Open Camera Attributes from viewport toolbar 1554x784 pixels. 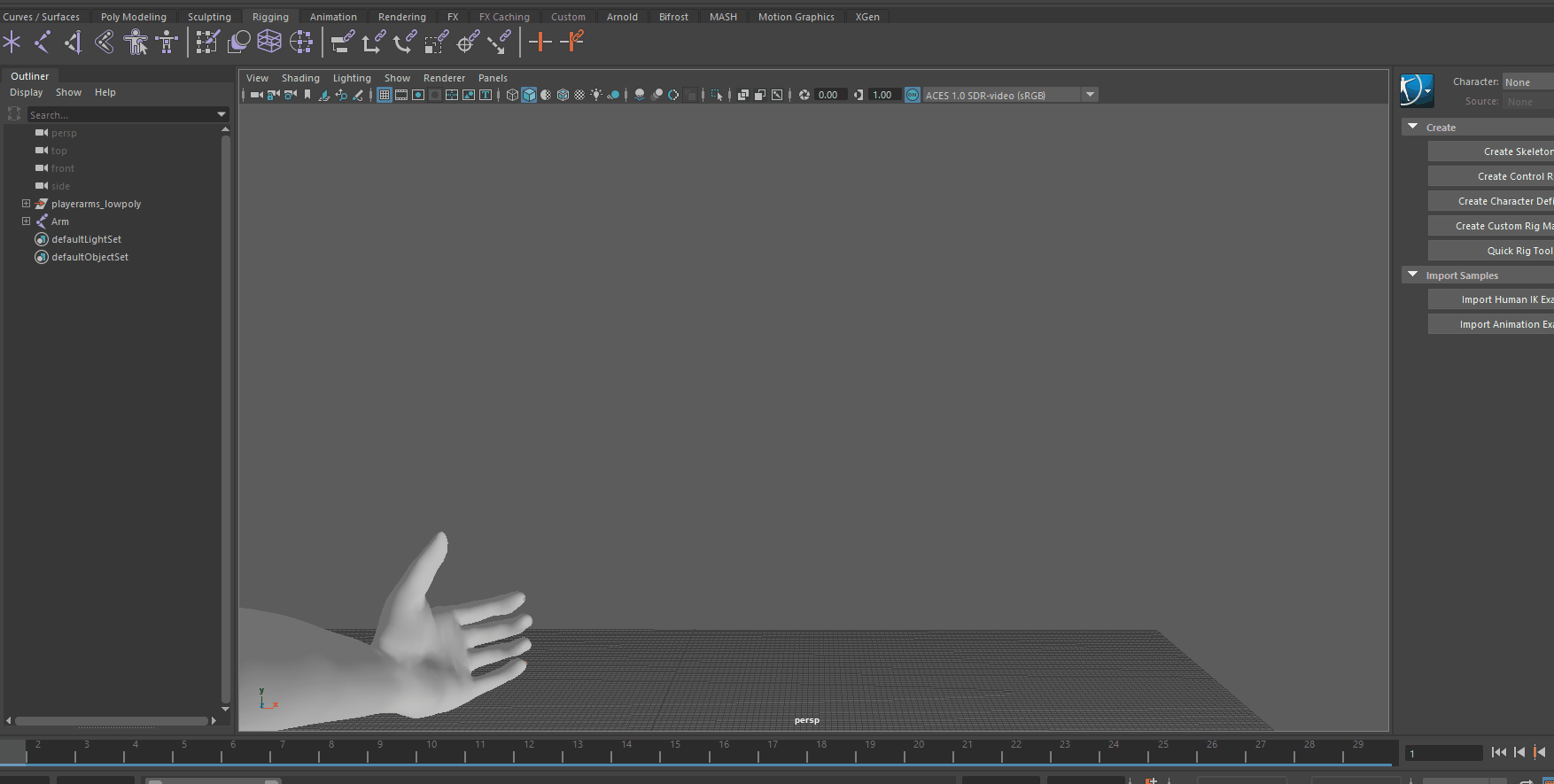(x=291, y=95)
